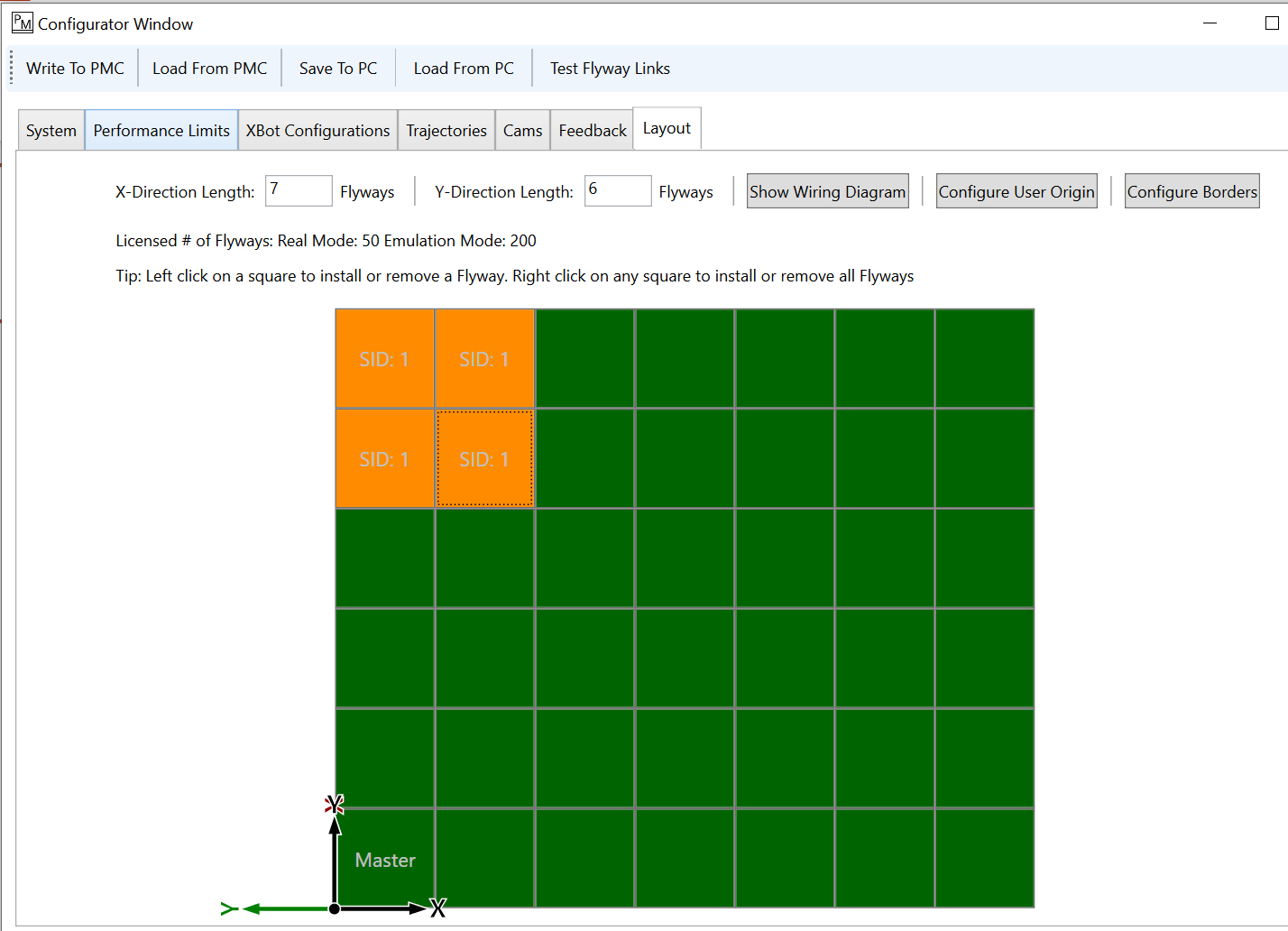
Task: Click the Configure Borders button
Action: point(1191,191)
